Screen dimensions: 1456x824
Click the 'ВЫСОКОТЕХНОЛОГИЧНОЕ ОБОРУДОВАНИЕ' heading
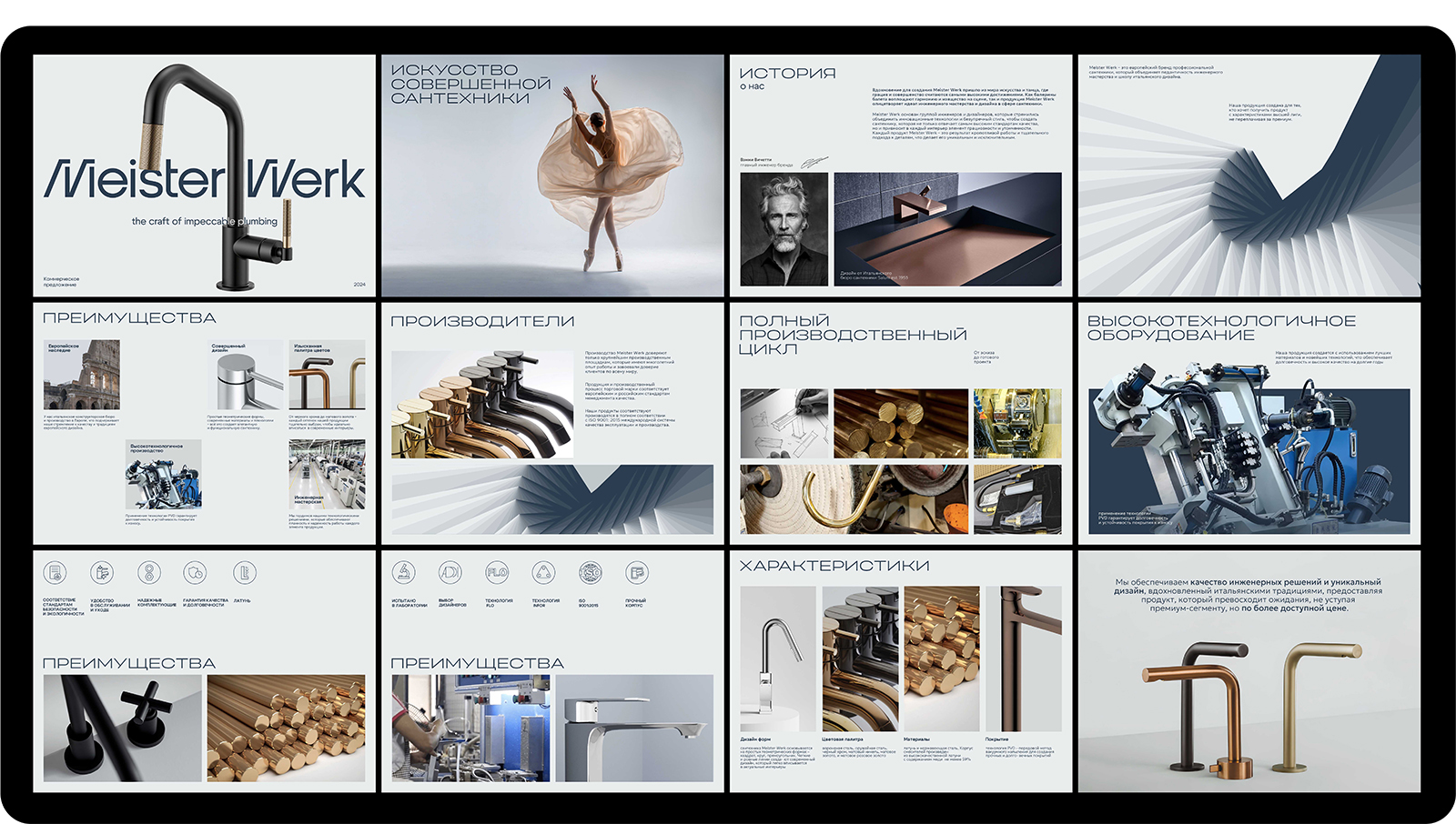coord(1221,328)
